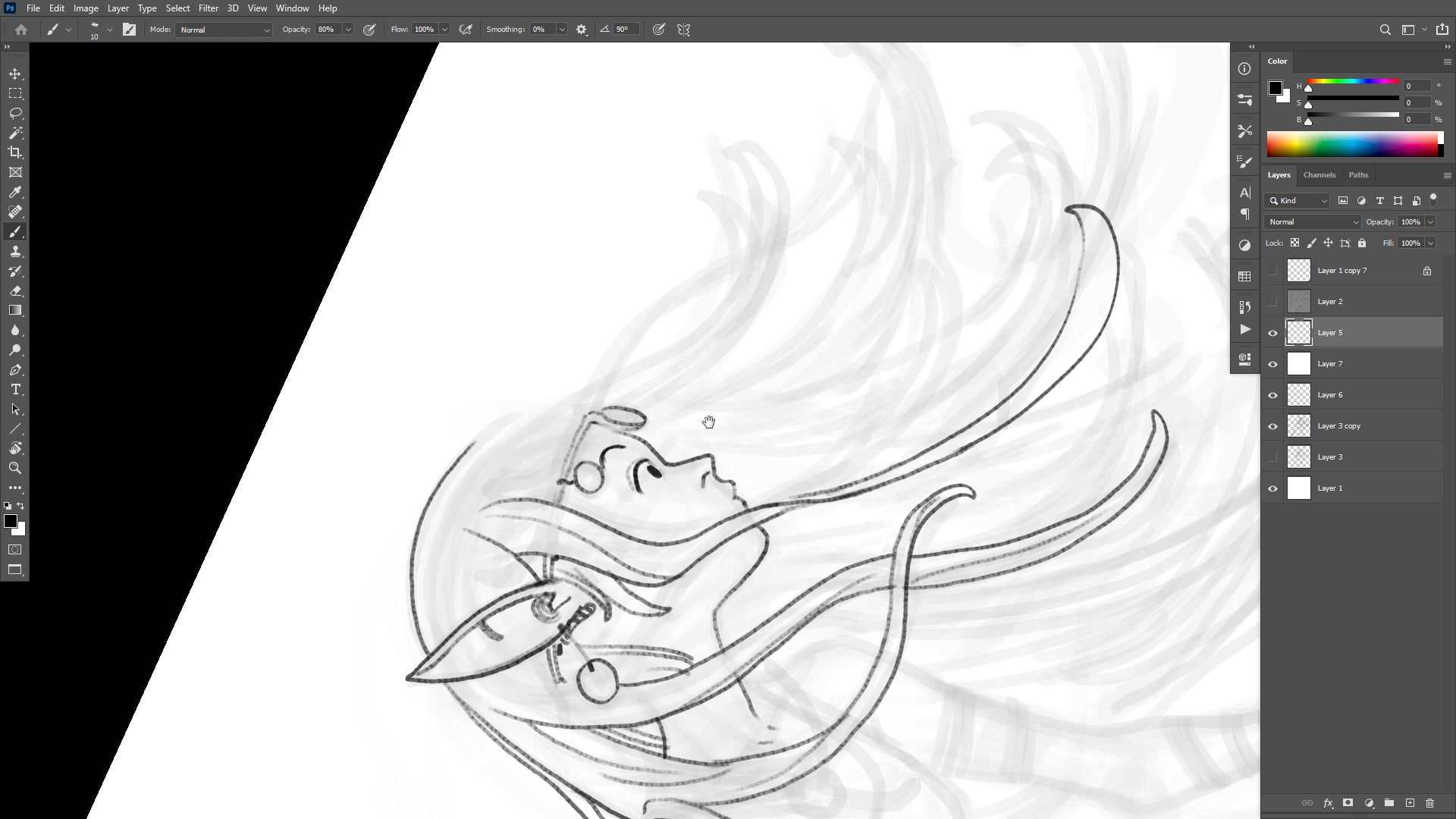The image size is (1456, 819).
Task: Click the Layer 6 thumbnail
Action: (x=1299, y=395)
